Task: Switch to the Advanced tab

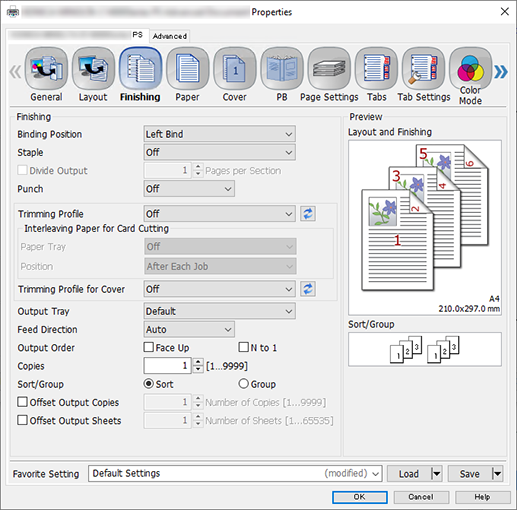Action: click(170, 36)
